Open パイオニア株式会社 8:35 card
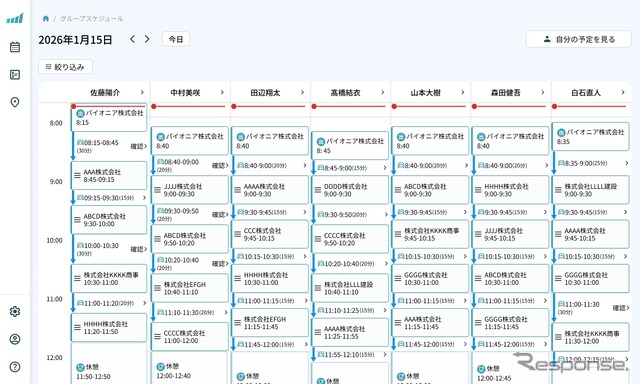 590,136
